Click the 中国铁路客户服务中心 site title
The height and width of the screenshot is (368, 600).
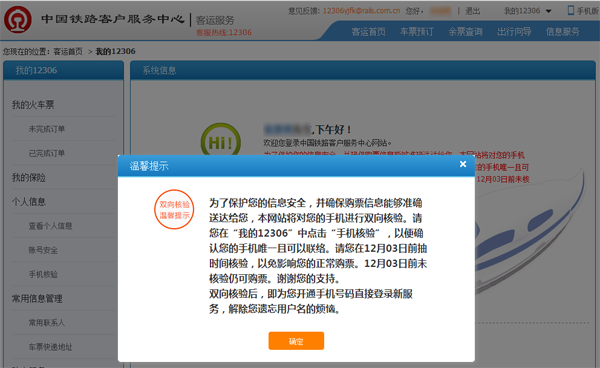click(113, 19)
